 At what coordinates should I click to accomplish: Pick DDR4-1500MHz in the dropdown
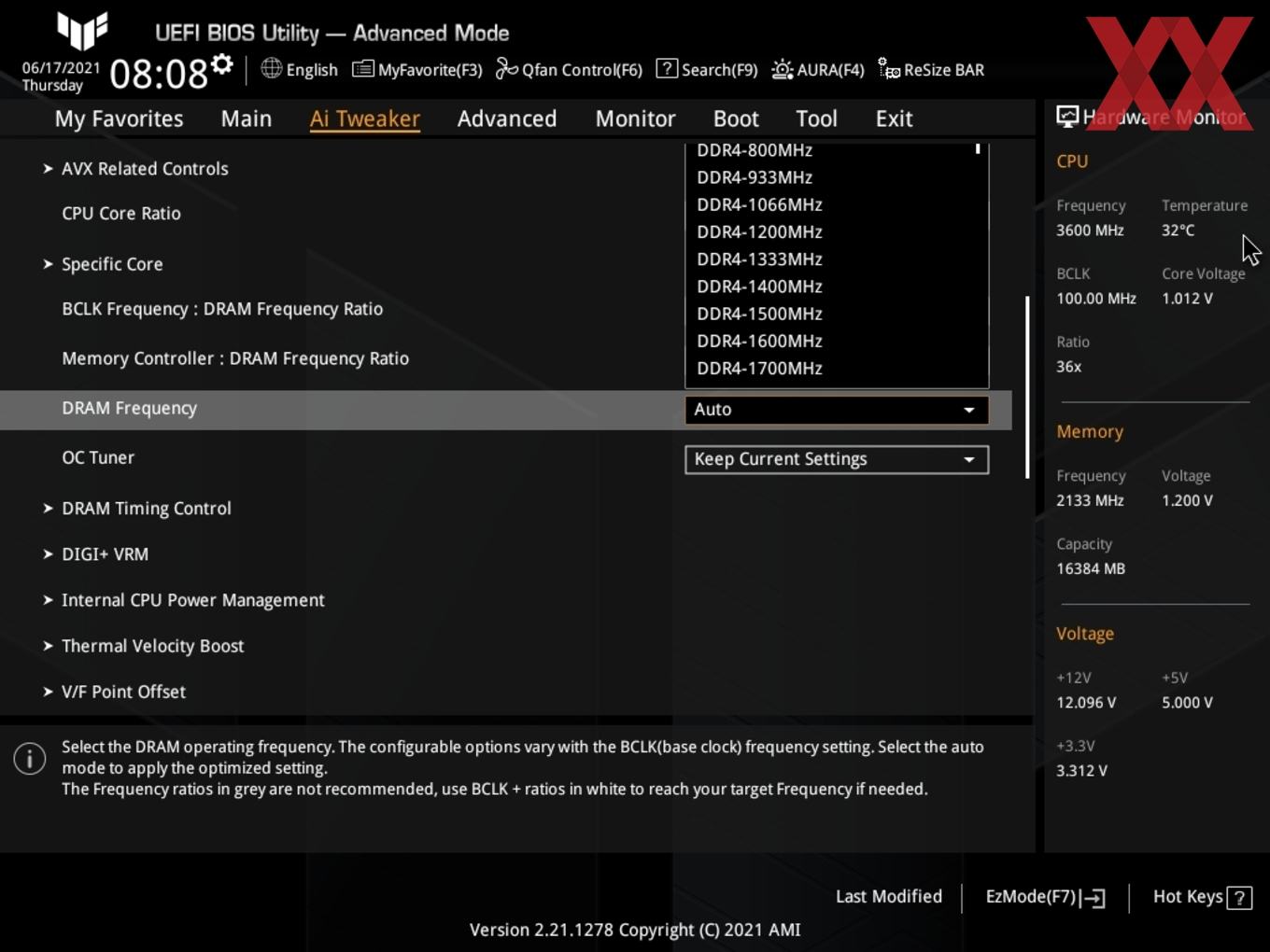759,314
